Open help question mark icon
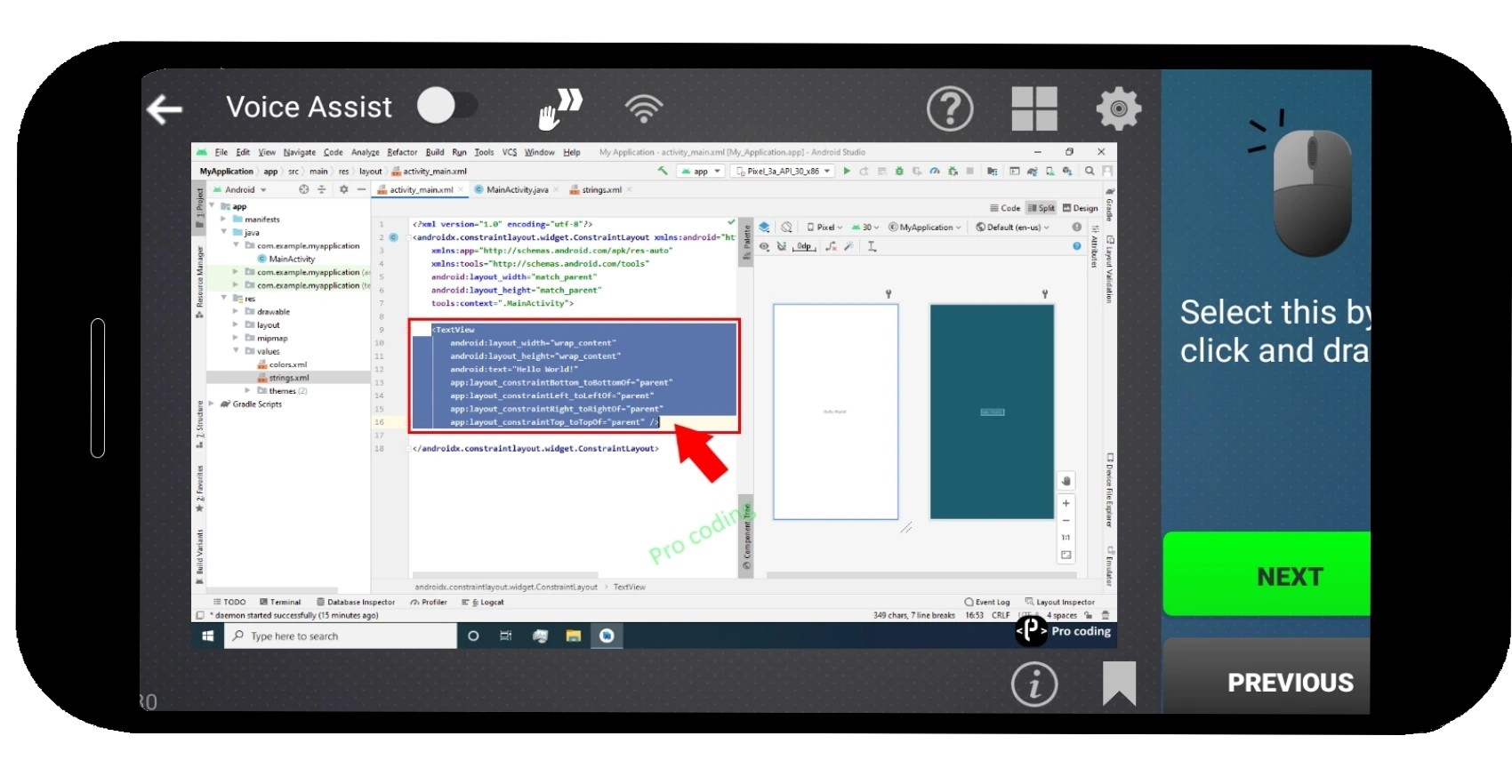 point(950,109)
